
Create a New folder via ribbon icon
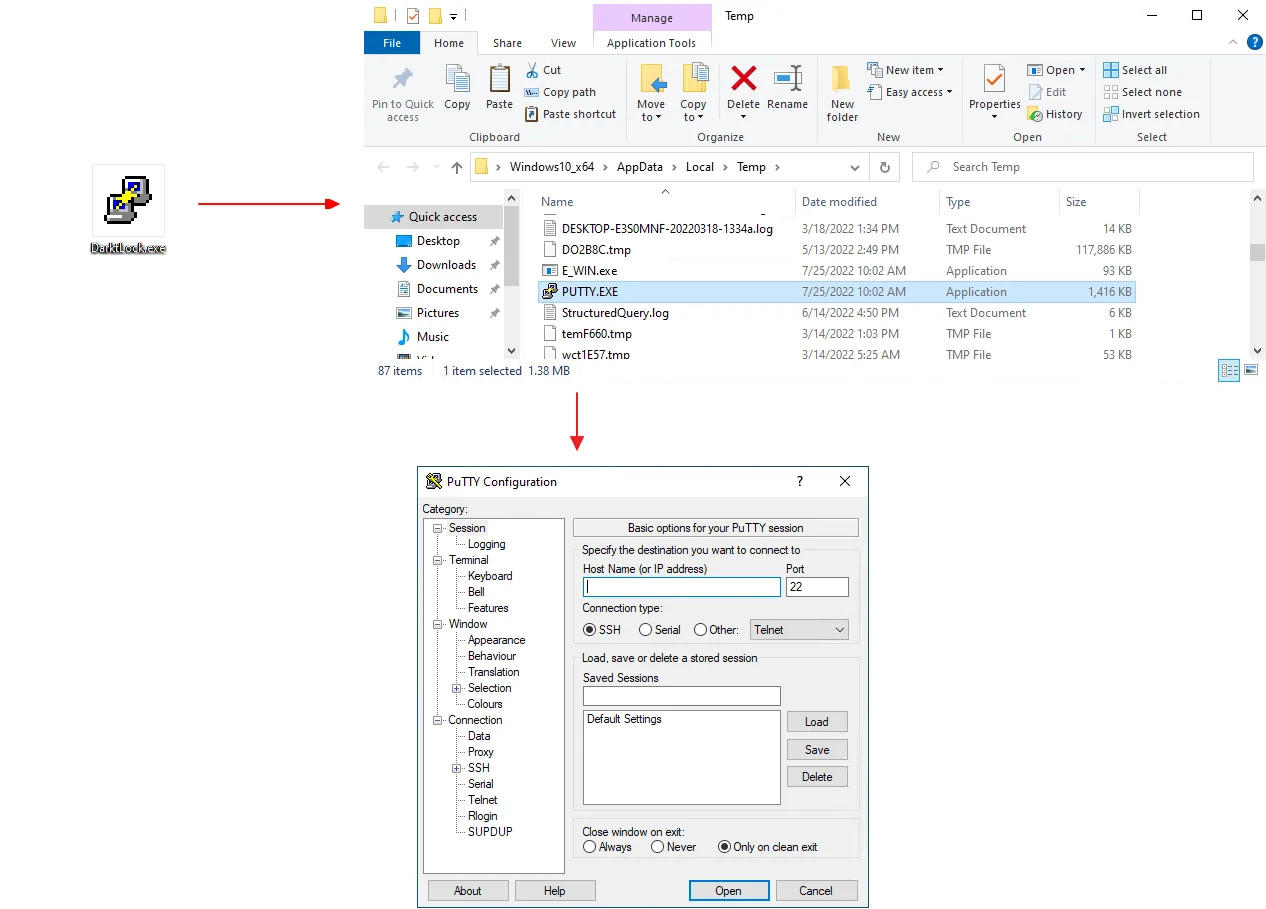coord(842,80)
